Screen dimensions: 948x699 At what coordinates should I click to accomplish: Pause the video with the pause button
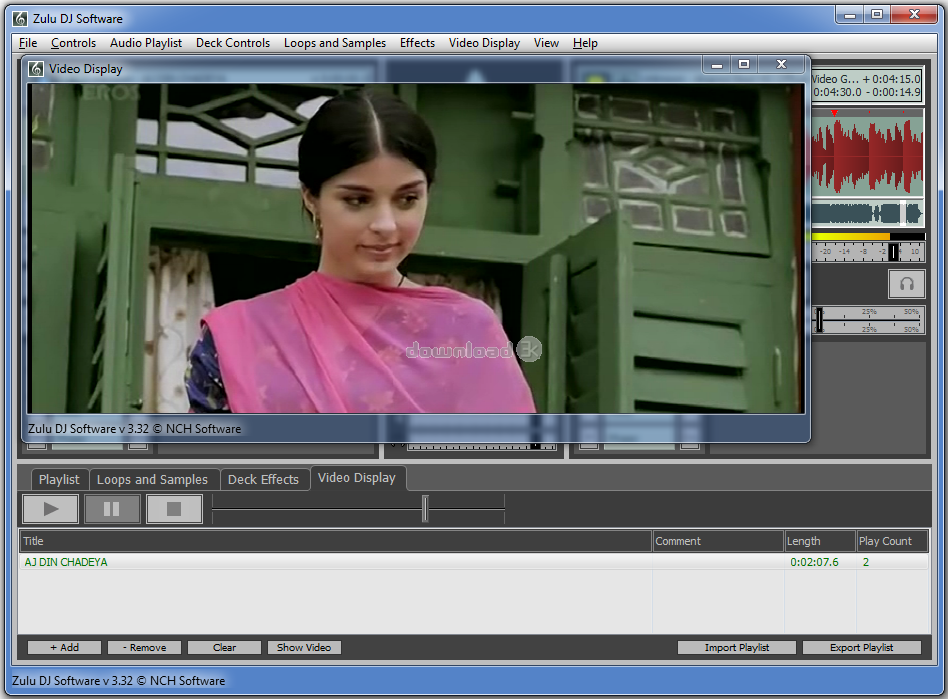coord(112,509)
